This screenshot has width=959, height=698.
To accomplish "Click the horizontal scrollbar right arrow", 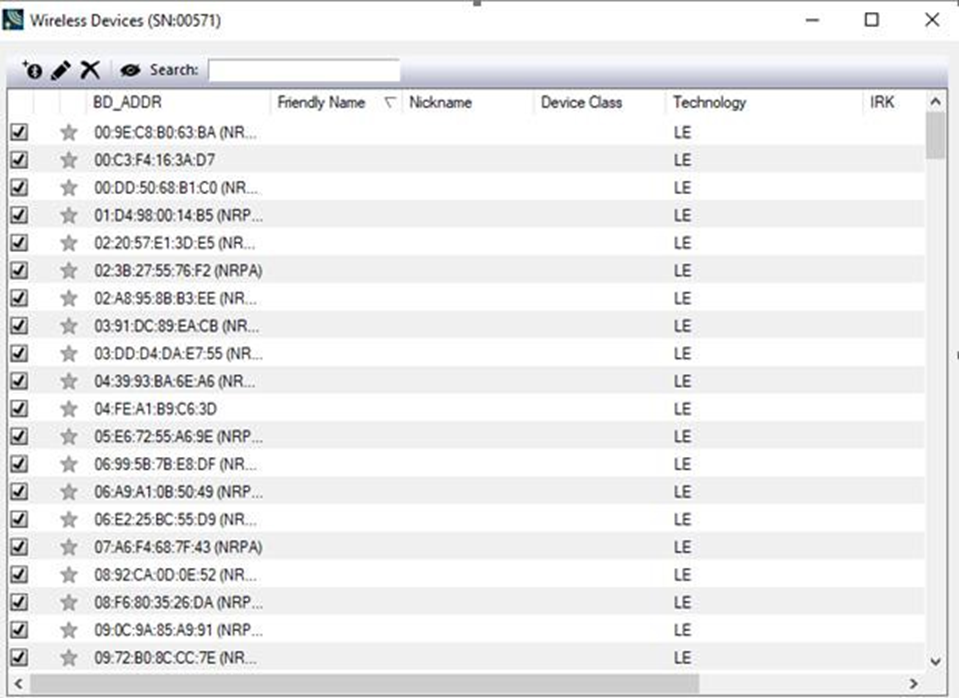I will click(x=914, y=683).
